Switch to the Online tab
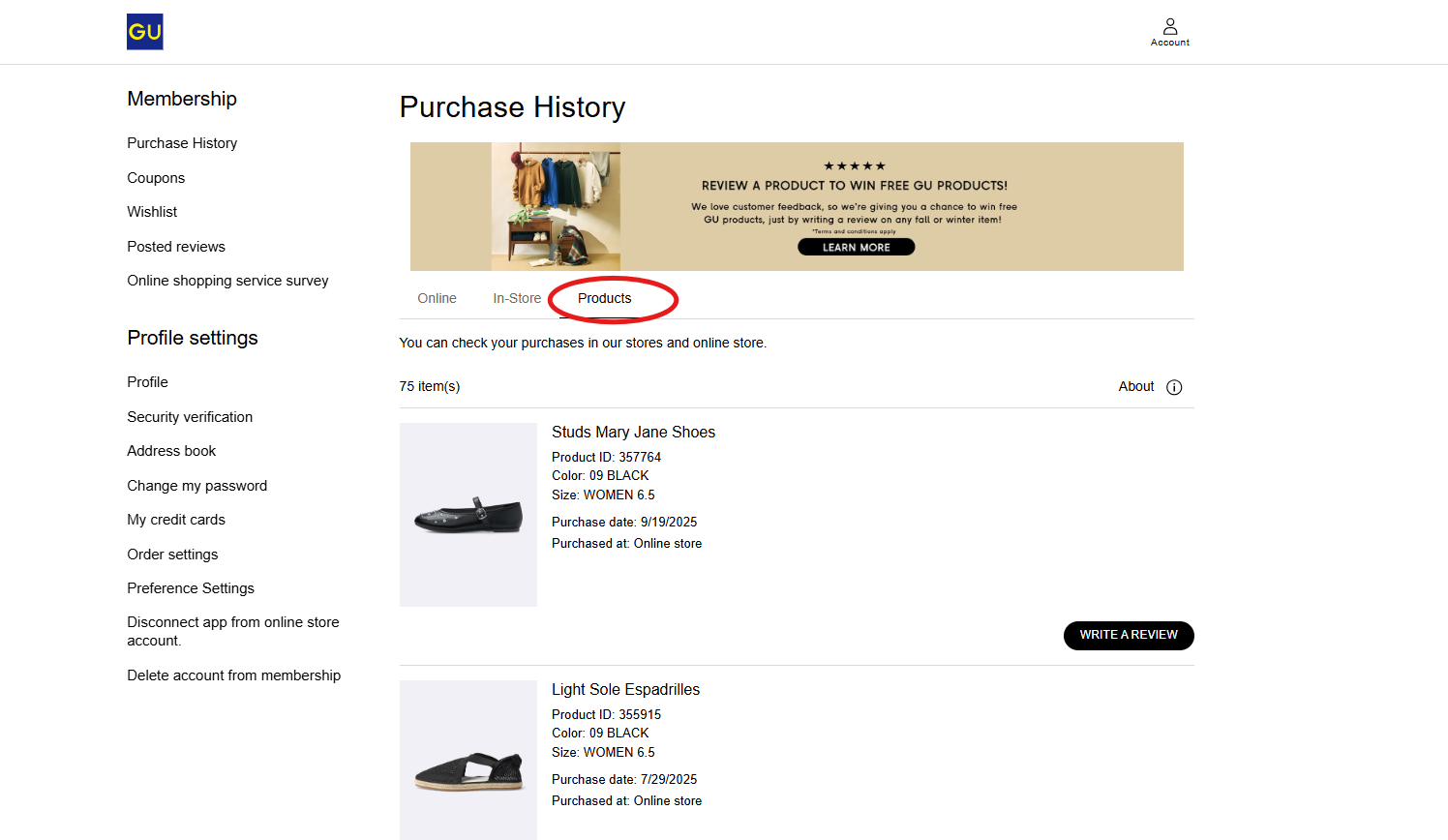This screenshot has height=840, width=1448. pyautogui.click(x=437, y=298)
